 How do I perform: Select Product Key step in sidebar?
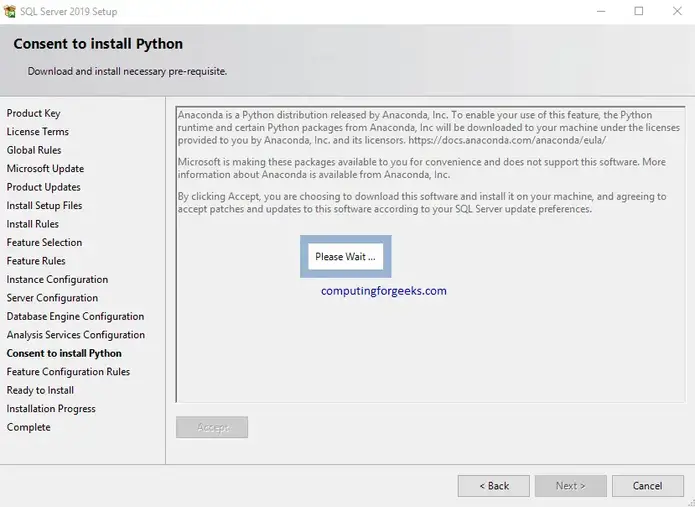point(33,113)
